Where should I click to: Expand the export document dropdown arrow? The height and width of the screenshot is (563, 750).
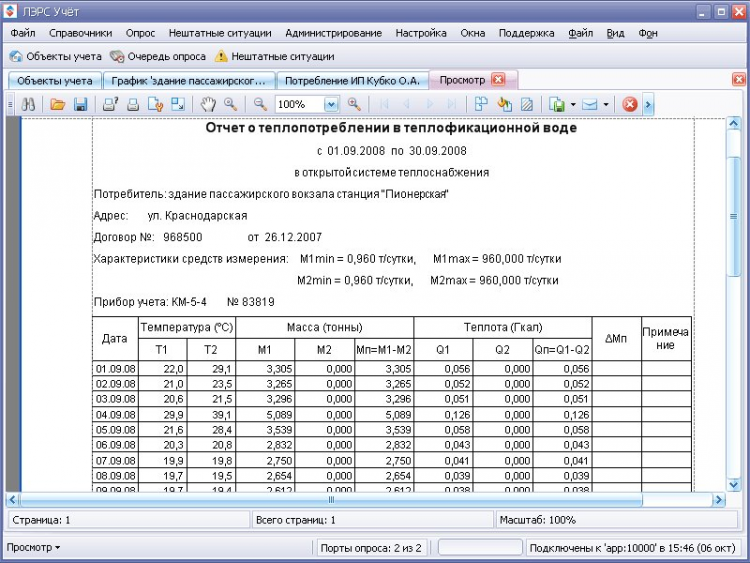572,104
